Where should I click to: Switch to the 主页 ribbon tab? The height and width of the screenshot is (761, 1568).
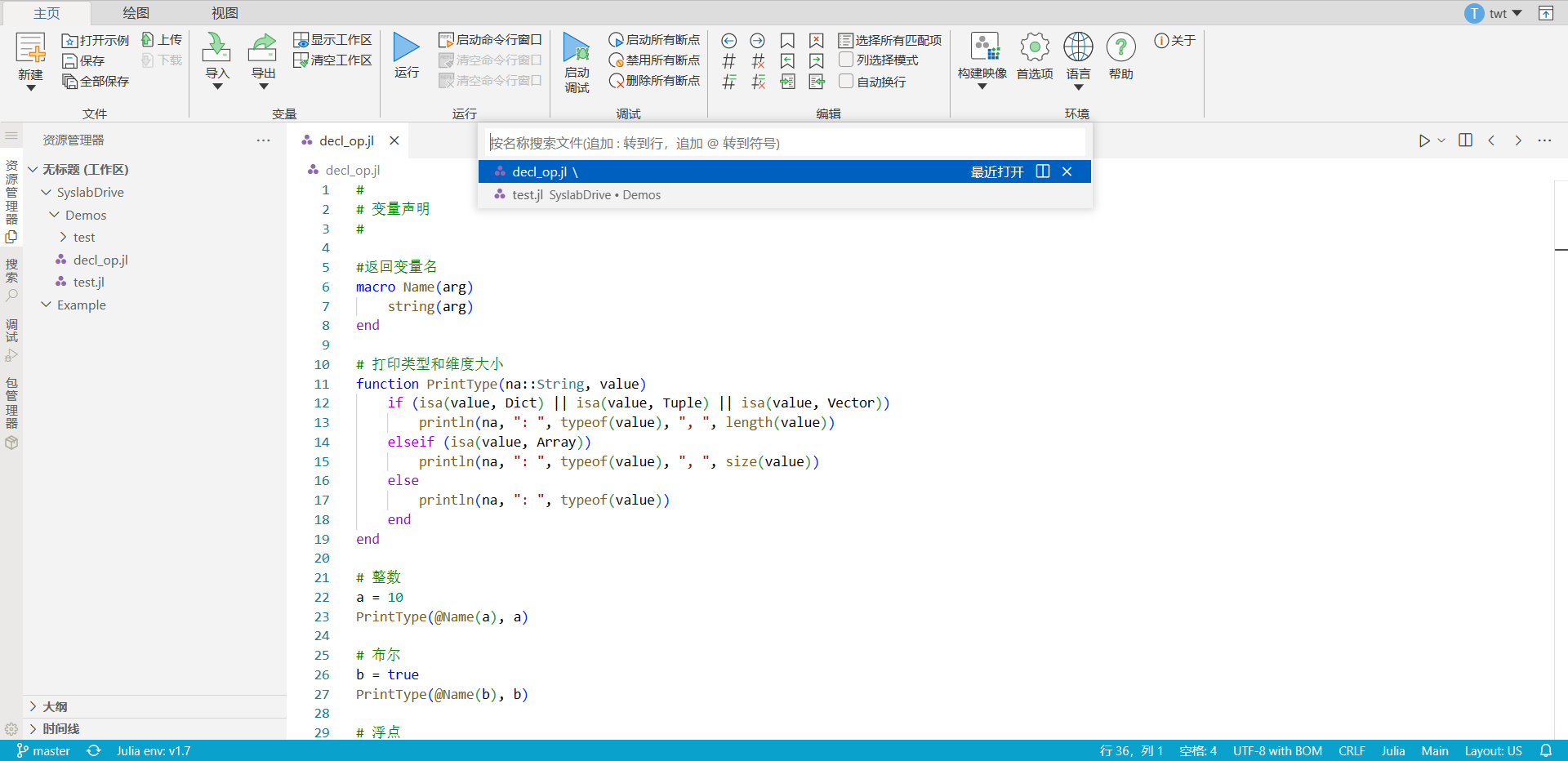(x=47, y=13)
